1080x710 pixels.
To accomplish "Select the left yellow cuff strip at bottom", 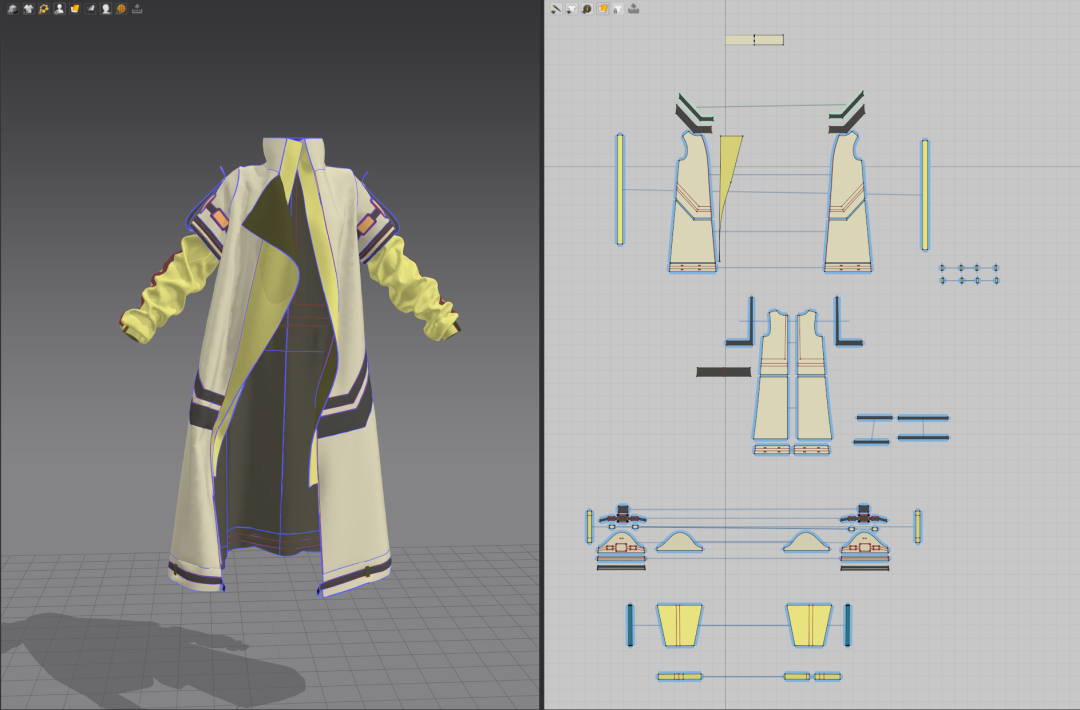I will (680, 677).
